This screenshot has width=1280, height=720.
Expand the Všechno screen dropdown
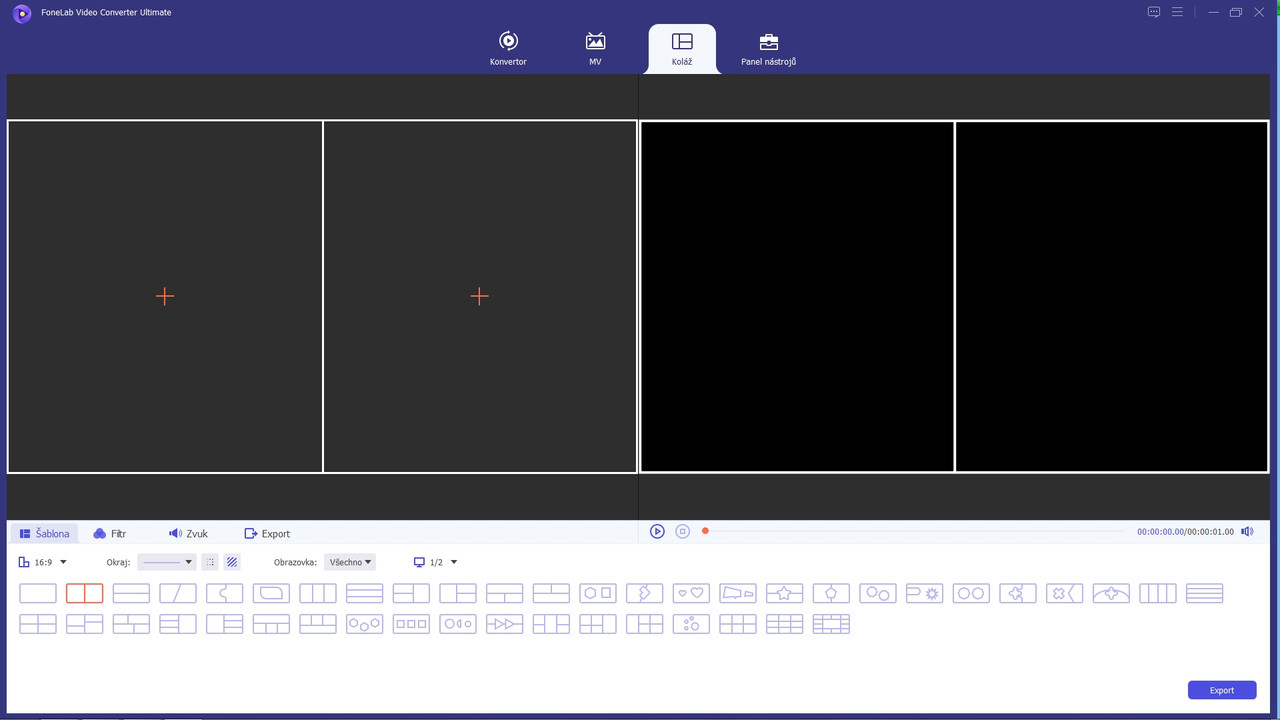350,562
